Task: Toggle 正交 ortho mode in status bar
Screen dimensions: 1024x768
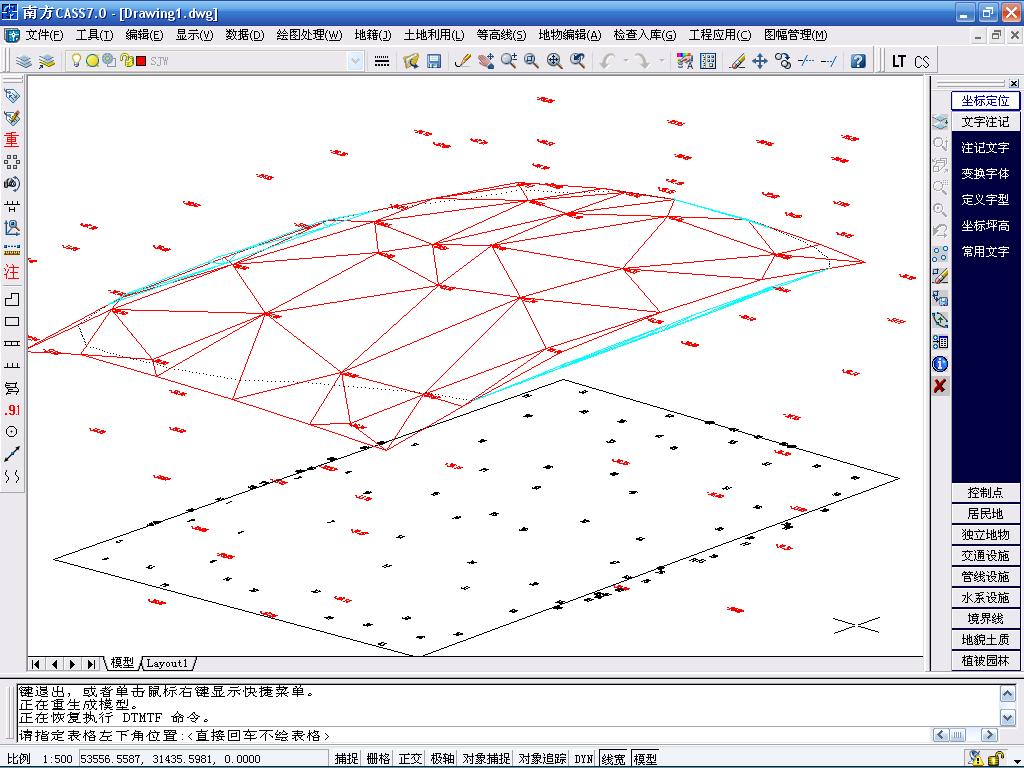Action: 410,759
